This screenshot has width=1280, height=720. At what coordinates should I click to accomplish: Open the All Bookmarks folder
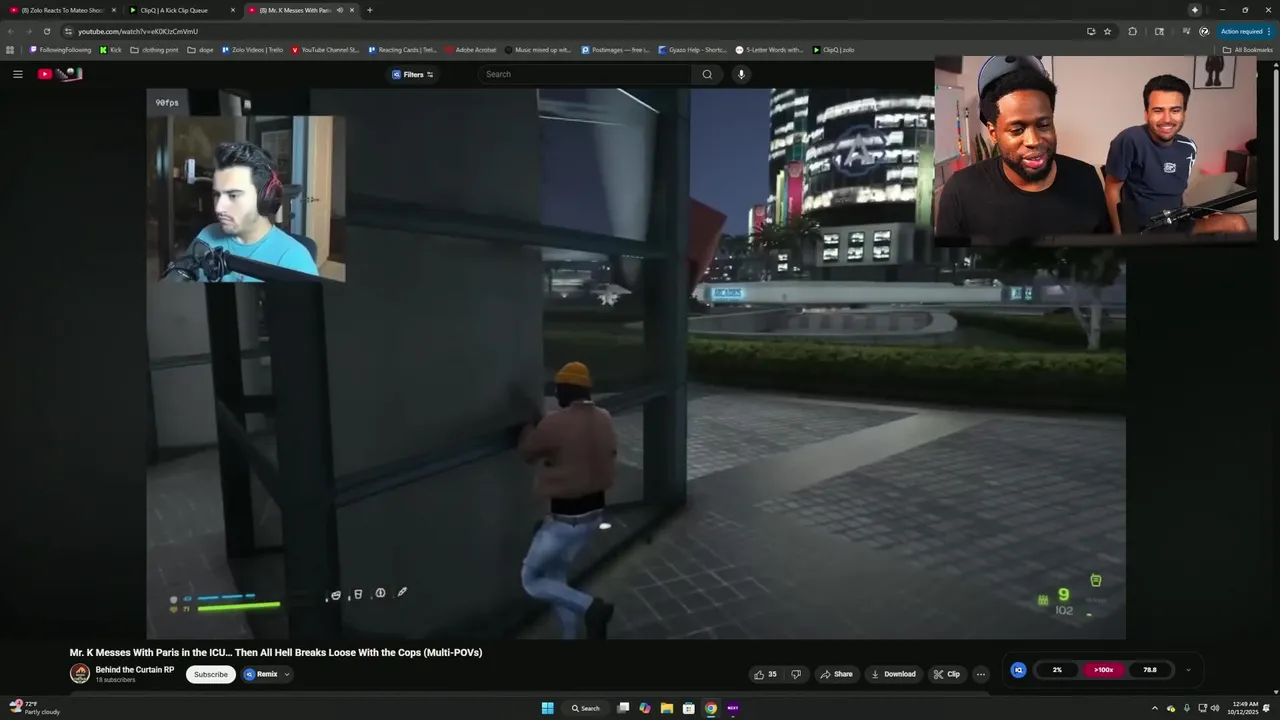click(1247, 49)
